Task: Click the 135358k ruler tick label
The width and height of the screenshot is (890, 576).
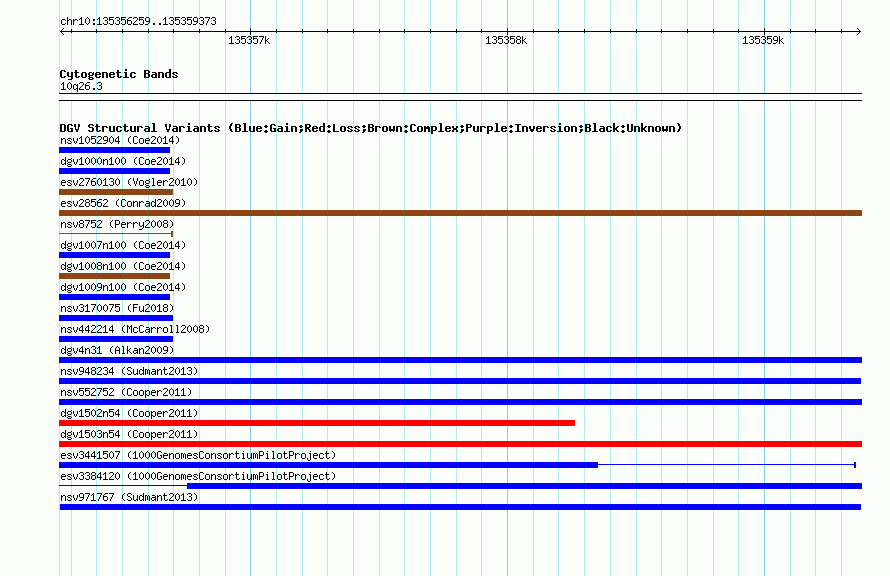Action: coord(506,41)
